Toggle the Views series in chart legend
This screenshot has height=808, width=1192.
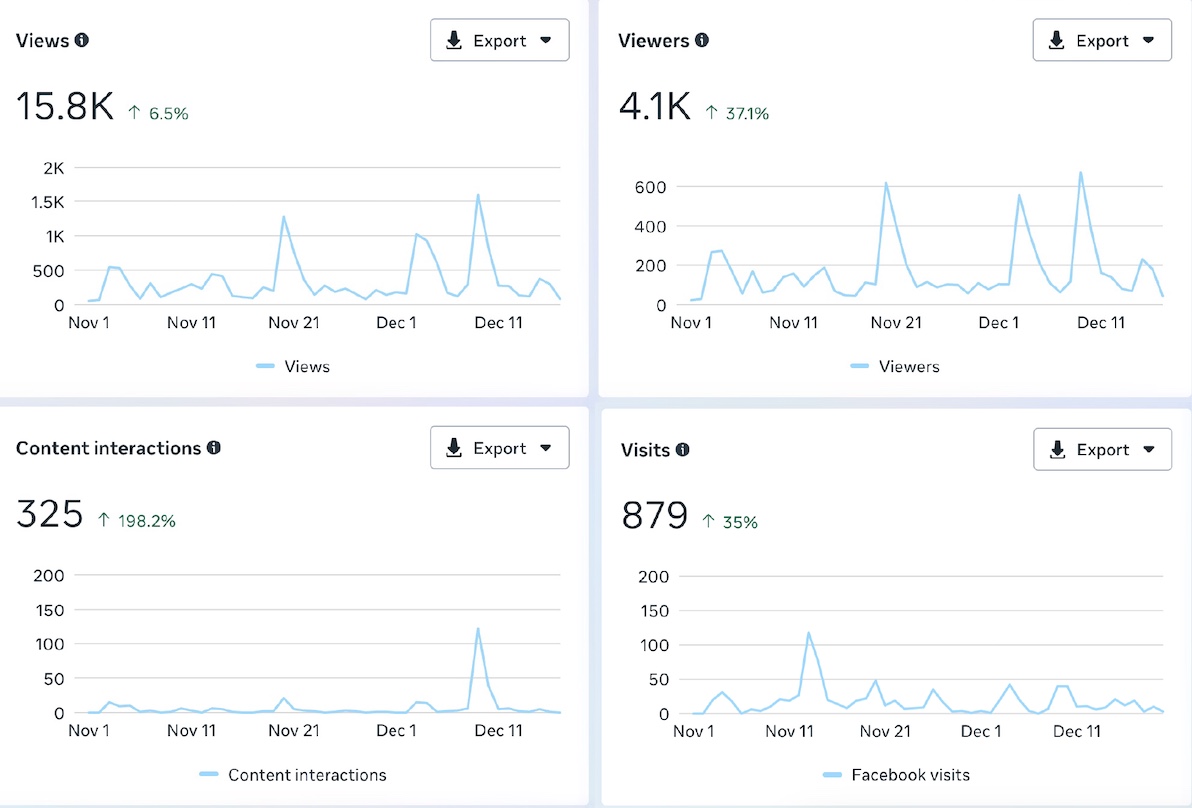coord(293,367)
